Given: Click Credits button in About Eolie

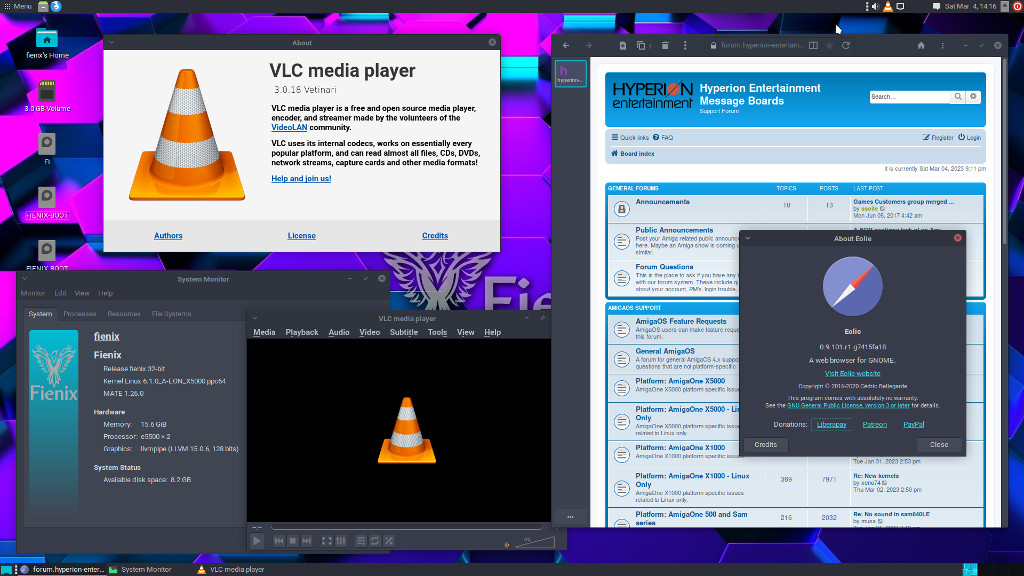Looking at the screenshot, I should pos(765,445).
